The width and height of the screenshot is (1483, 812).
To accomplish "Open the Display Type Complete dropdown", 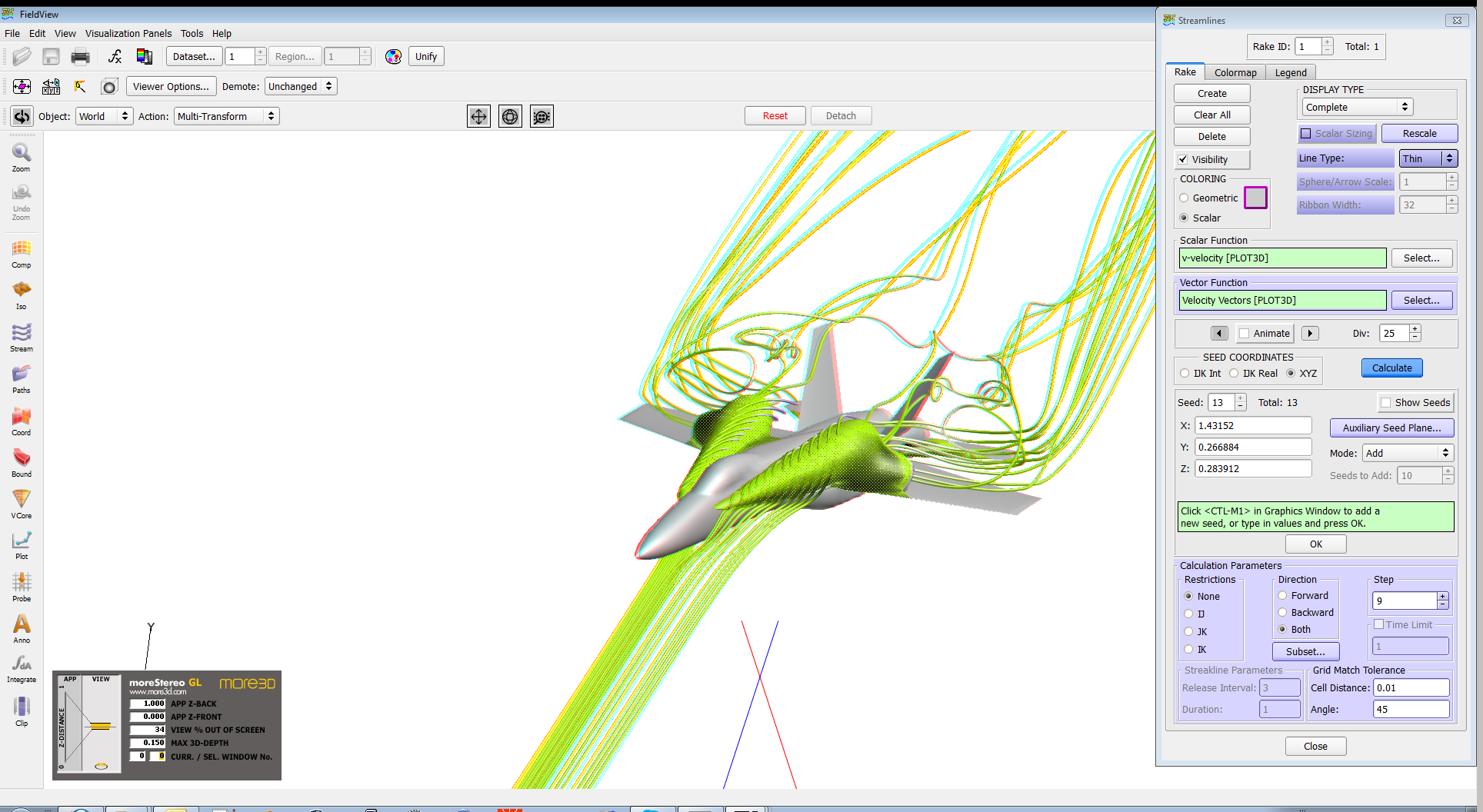I will click(1357, 107).
